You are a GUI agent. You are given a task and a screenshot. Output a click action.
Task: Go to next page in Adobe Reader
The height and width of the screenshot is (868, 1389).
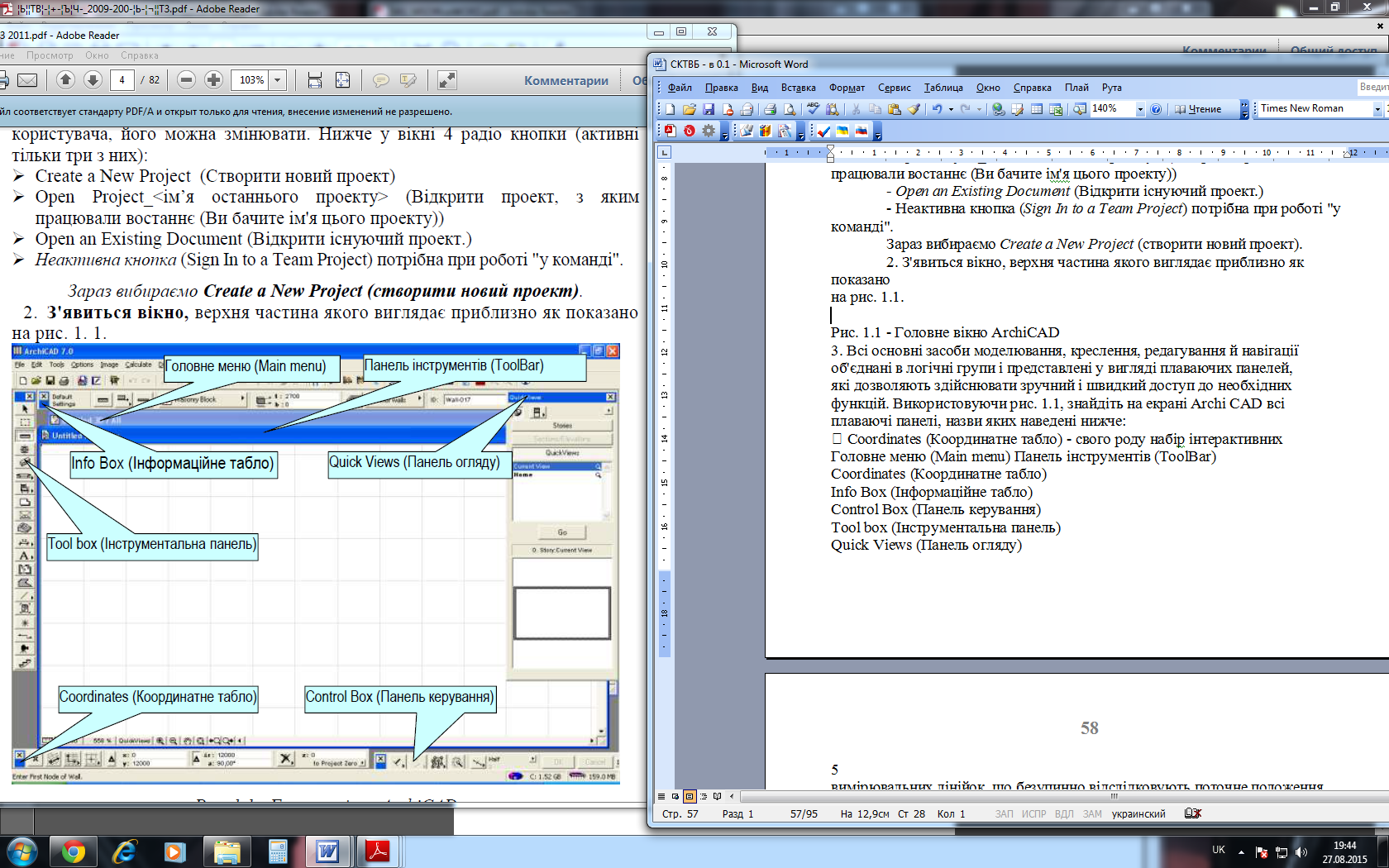[x=93, y=80]
